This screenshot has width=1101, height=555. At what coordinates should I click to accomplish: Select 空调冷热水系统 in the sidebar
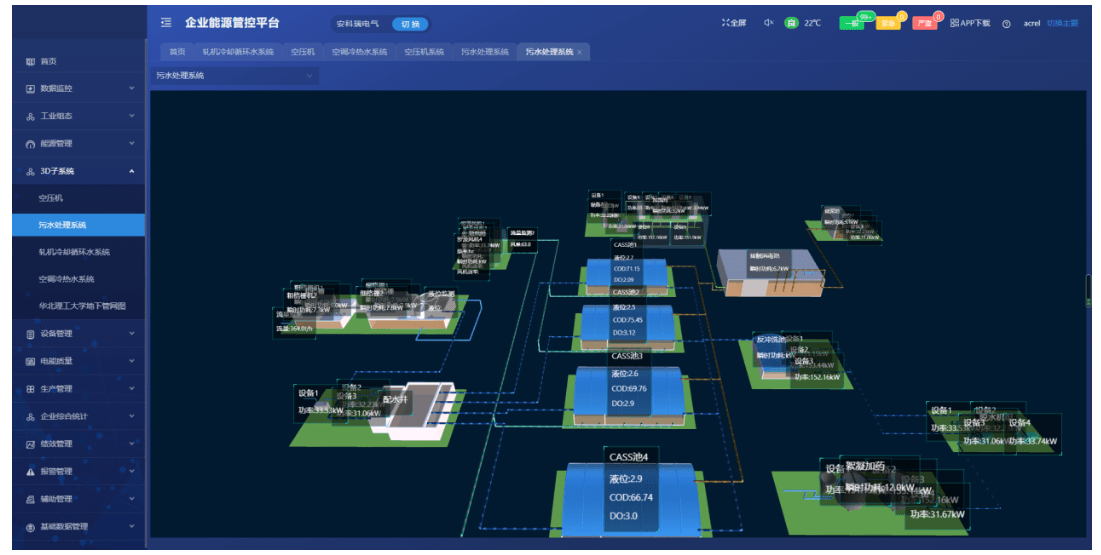(79, 280)
